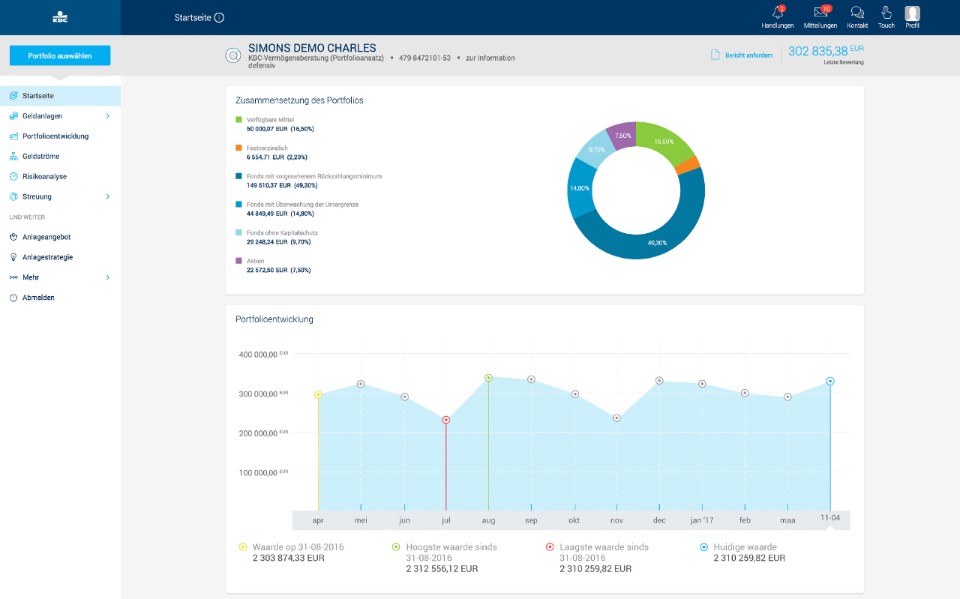Open the Touch icon in header
Image resolution: width=960 pixels, height=599 pixels.
886,13
